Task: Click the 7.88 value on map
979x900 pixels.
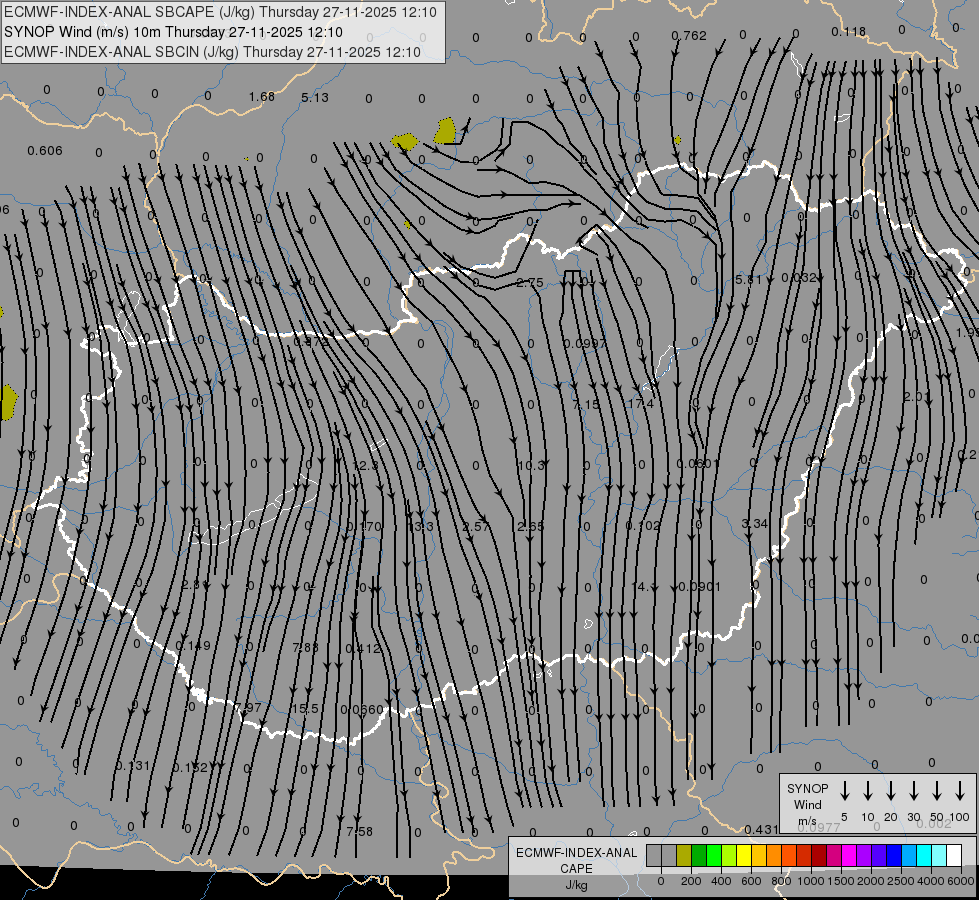Action: pos(306,648)
